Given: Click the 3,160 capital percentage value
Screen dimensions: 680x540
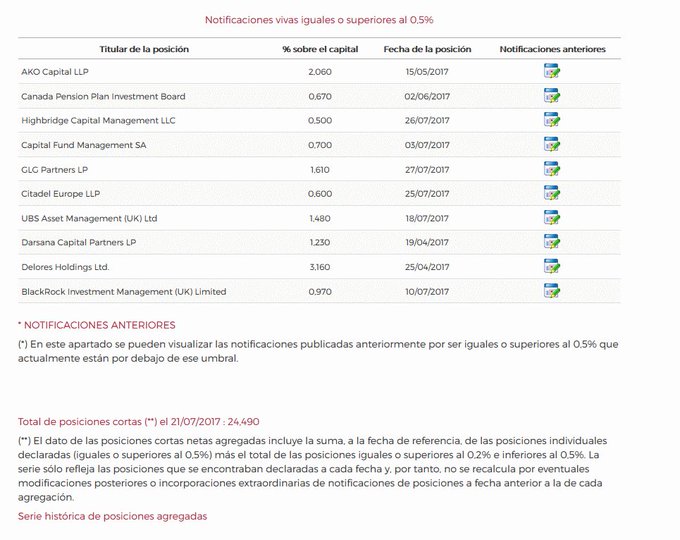Looking at the screenshot, I should (x=320, y=267).
